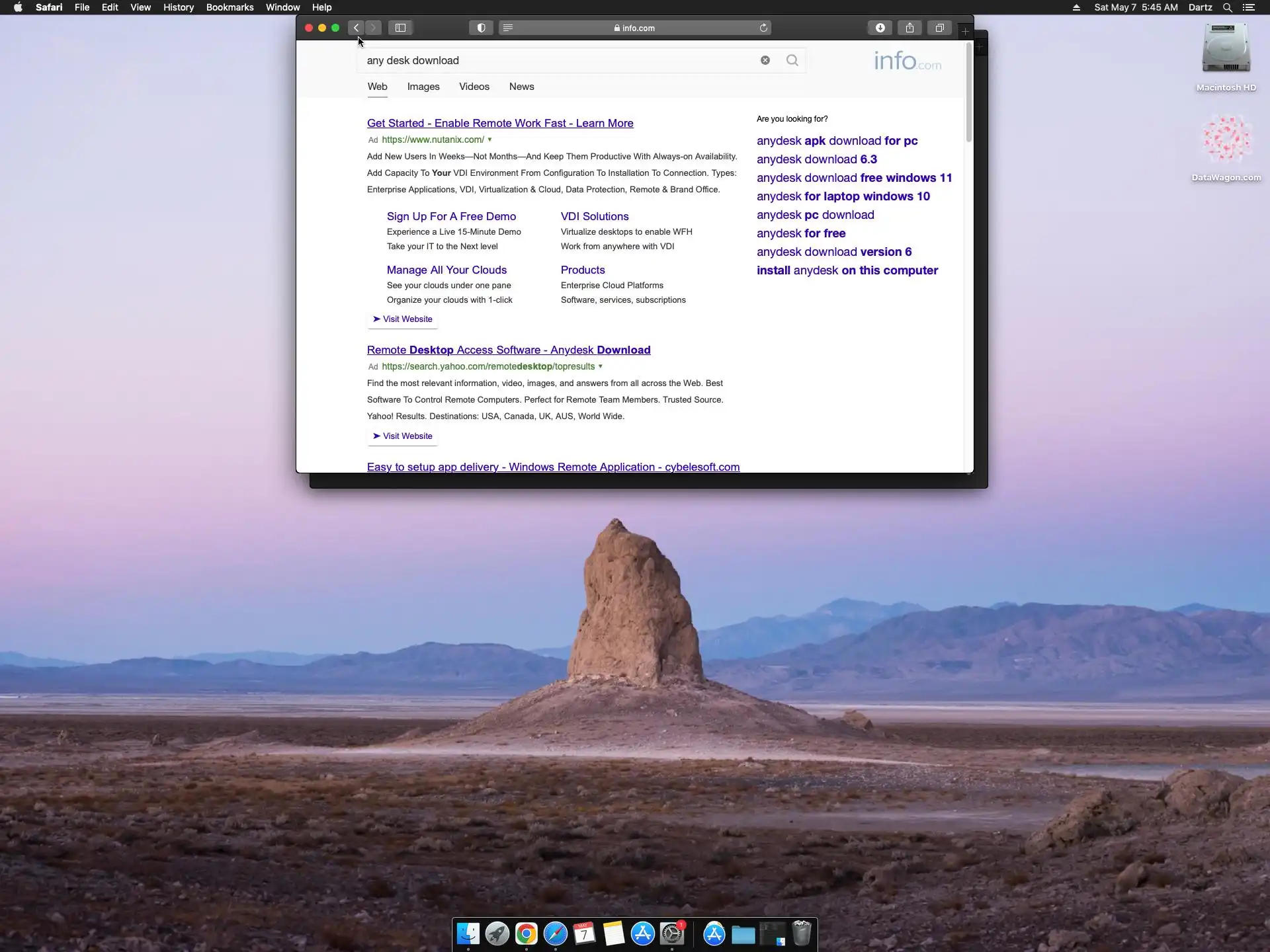Screen dimensions: 1270x952
Task: Click the magnifying glass search icon
Action: (x=792, y=60)
